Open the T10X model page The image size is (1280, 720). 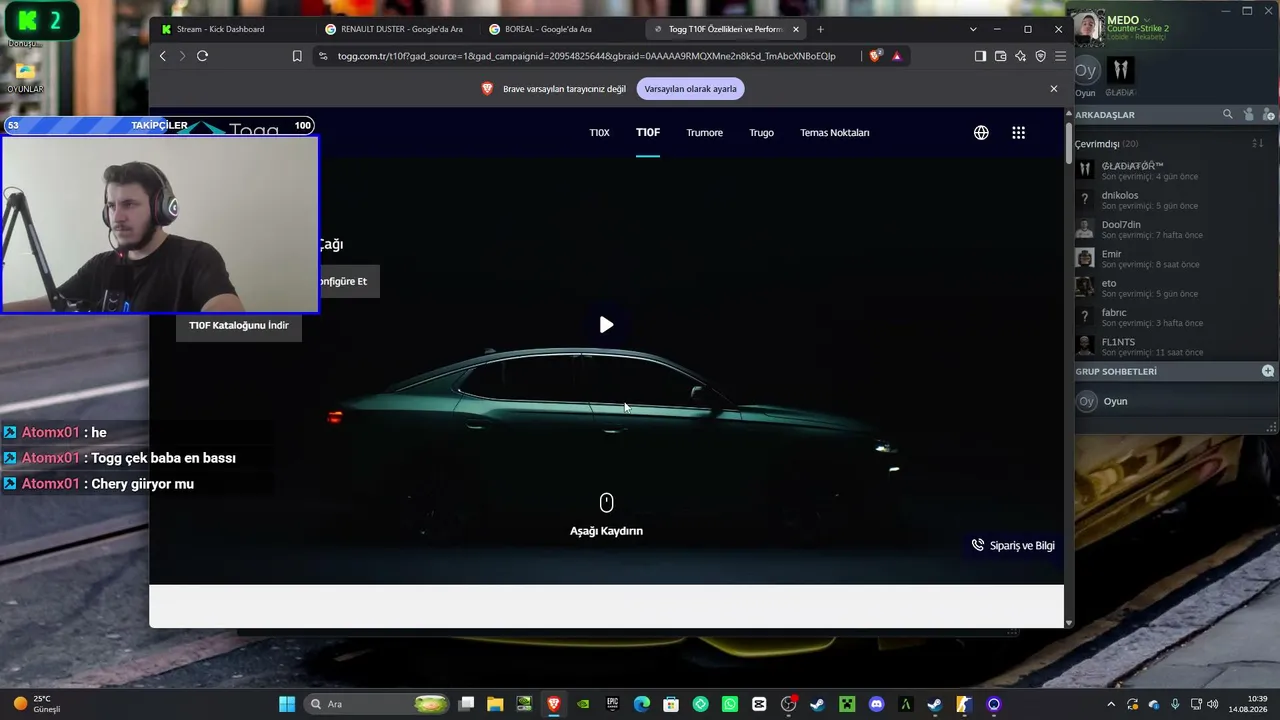pyautogui.click(x=599, y=132)
